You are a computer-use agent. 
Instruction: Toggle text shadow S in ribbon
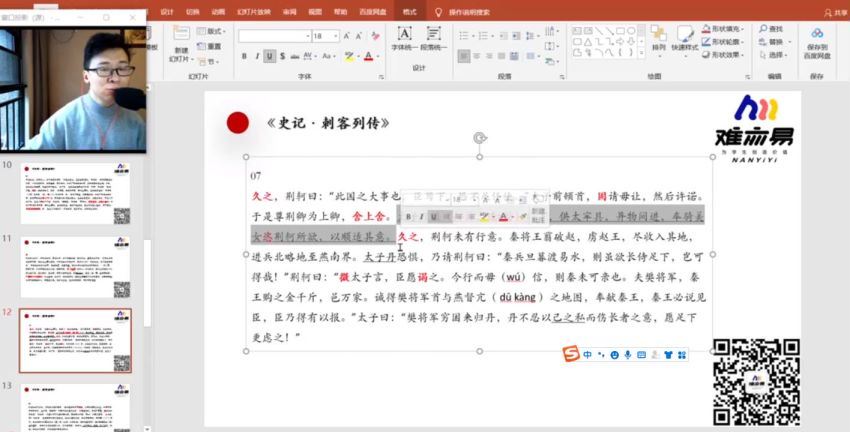pos(282,56)
